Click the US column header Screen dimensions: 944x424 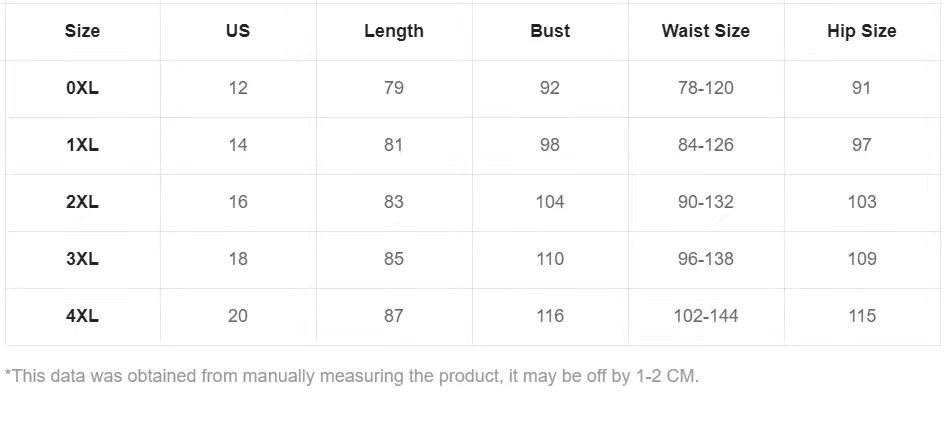coord(238,31)
